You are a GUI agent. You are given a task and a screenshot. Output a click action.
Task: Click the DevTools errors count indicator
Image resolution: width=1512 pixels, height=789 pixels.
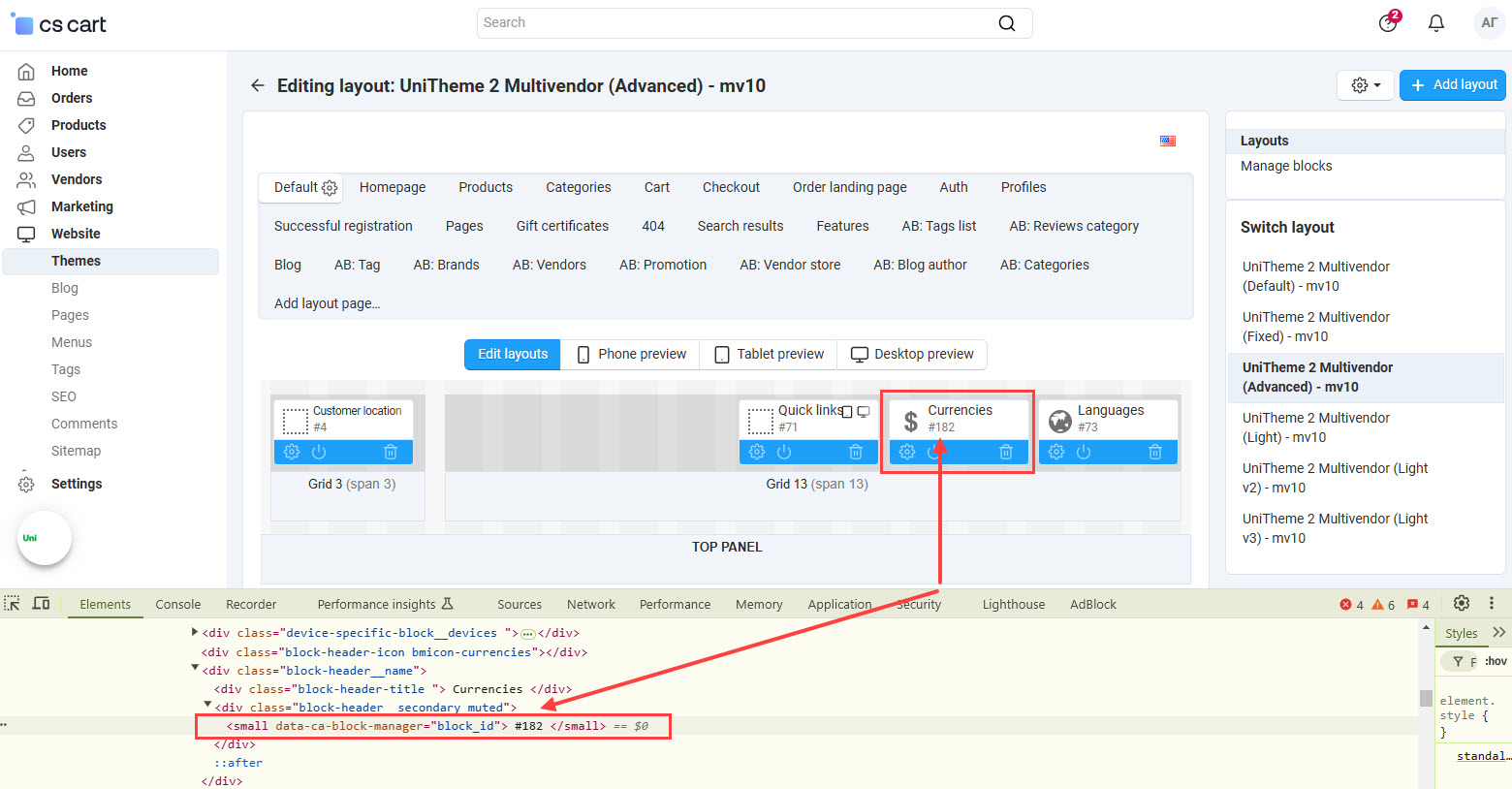[1352, 605]
